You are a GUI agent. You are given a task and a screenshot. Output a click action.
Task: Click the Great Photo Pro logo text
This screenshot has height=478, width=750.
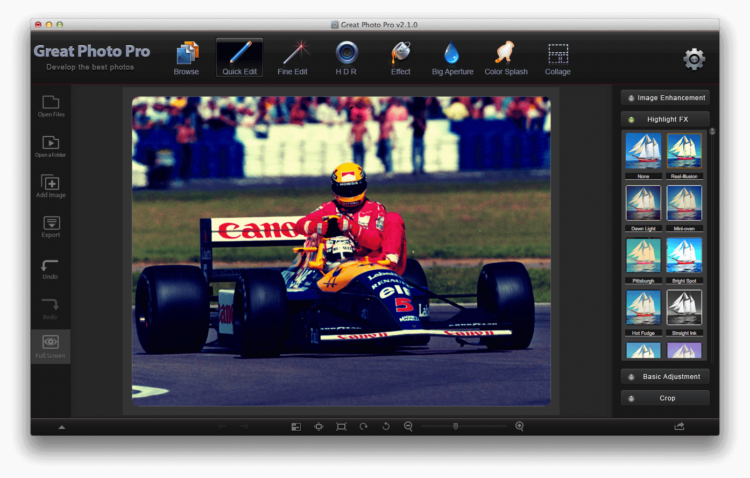coord(92,51)
